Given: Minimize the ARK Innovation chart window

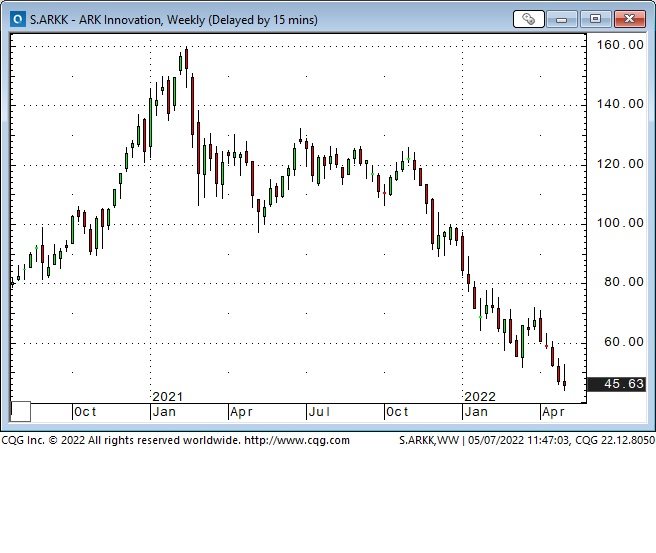Looking at the screenshot, I should click(561, 19).
